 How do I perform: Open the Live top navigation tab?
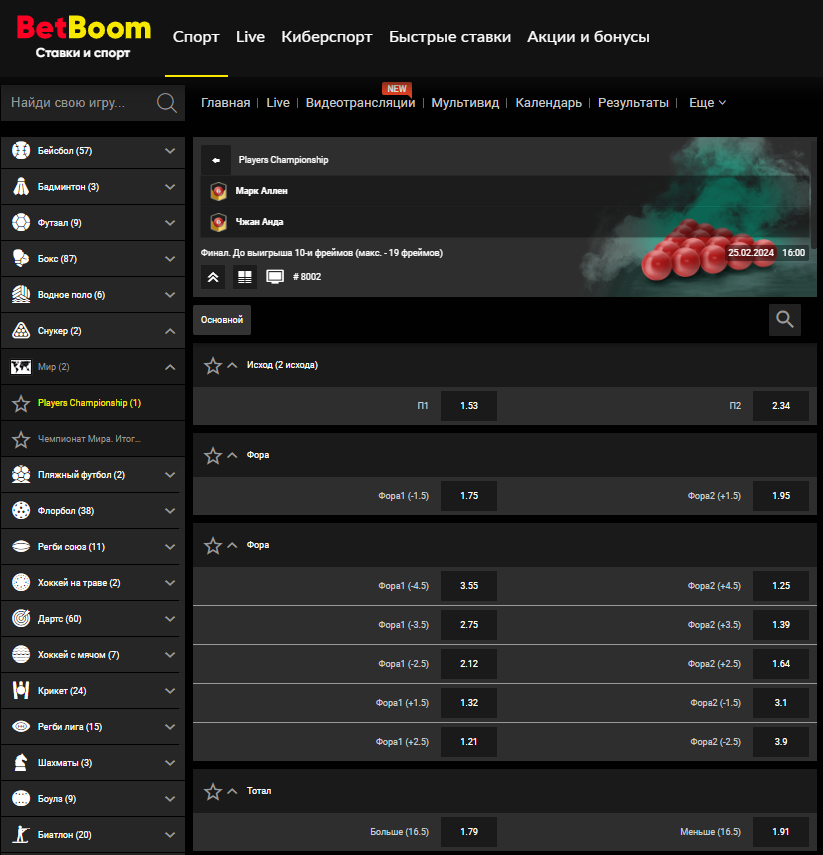pyautogui.click(x=250, y=37)
